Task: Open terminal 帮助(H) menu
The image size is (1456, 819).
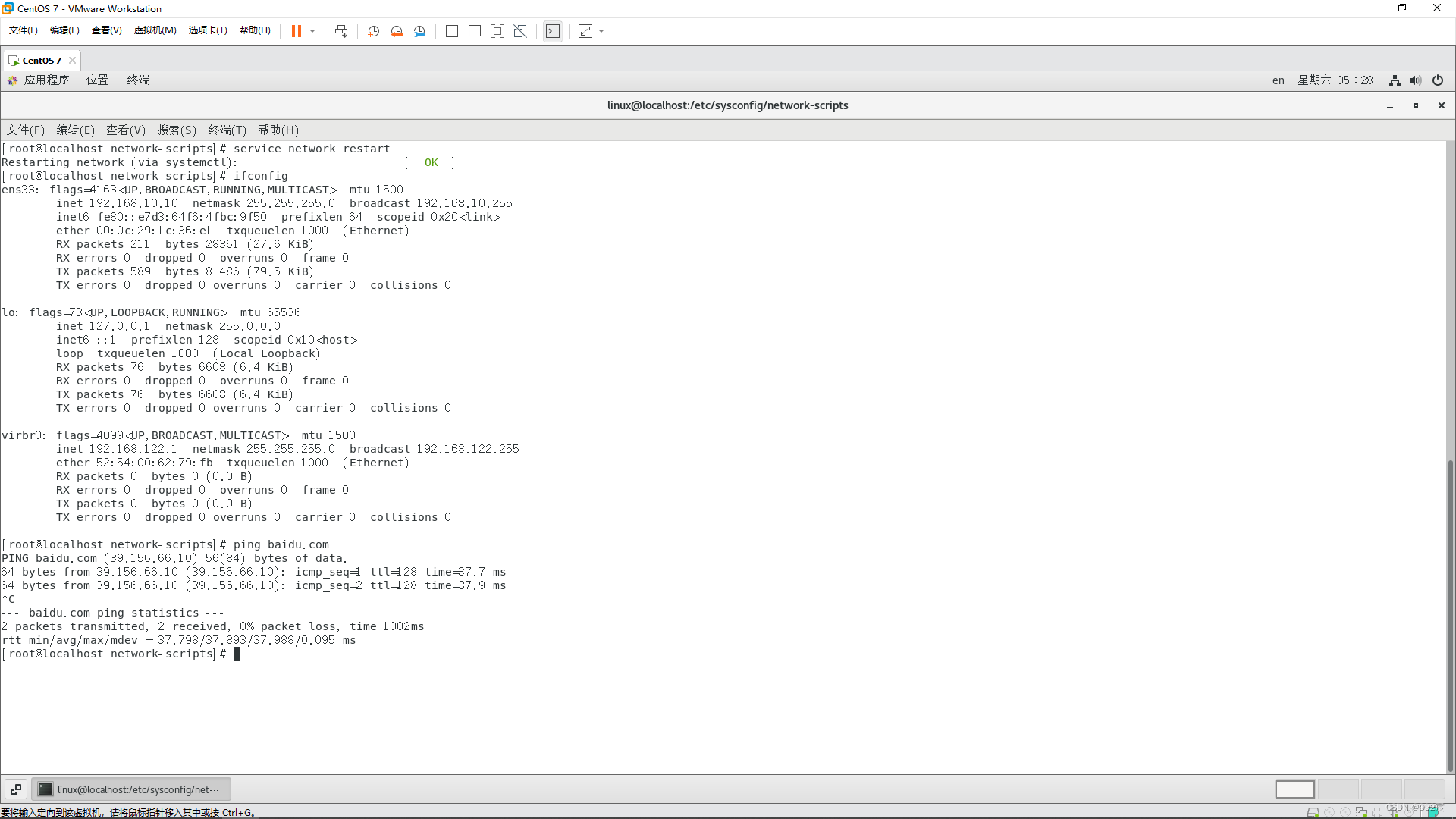Action: (279, 130)
